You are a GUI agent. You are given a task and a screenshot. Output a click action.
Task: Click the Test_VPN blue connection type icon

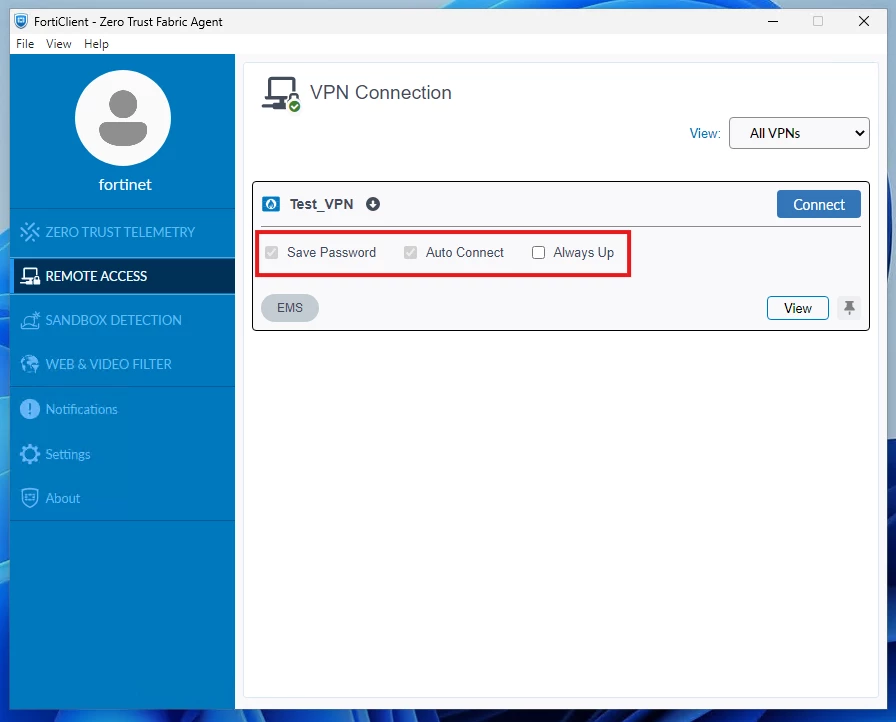(271, 204)
